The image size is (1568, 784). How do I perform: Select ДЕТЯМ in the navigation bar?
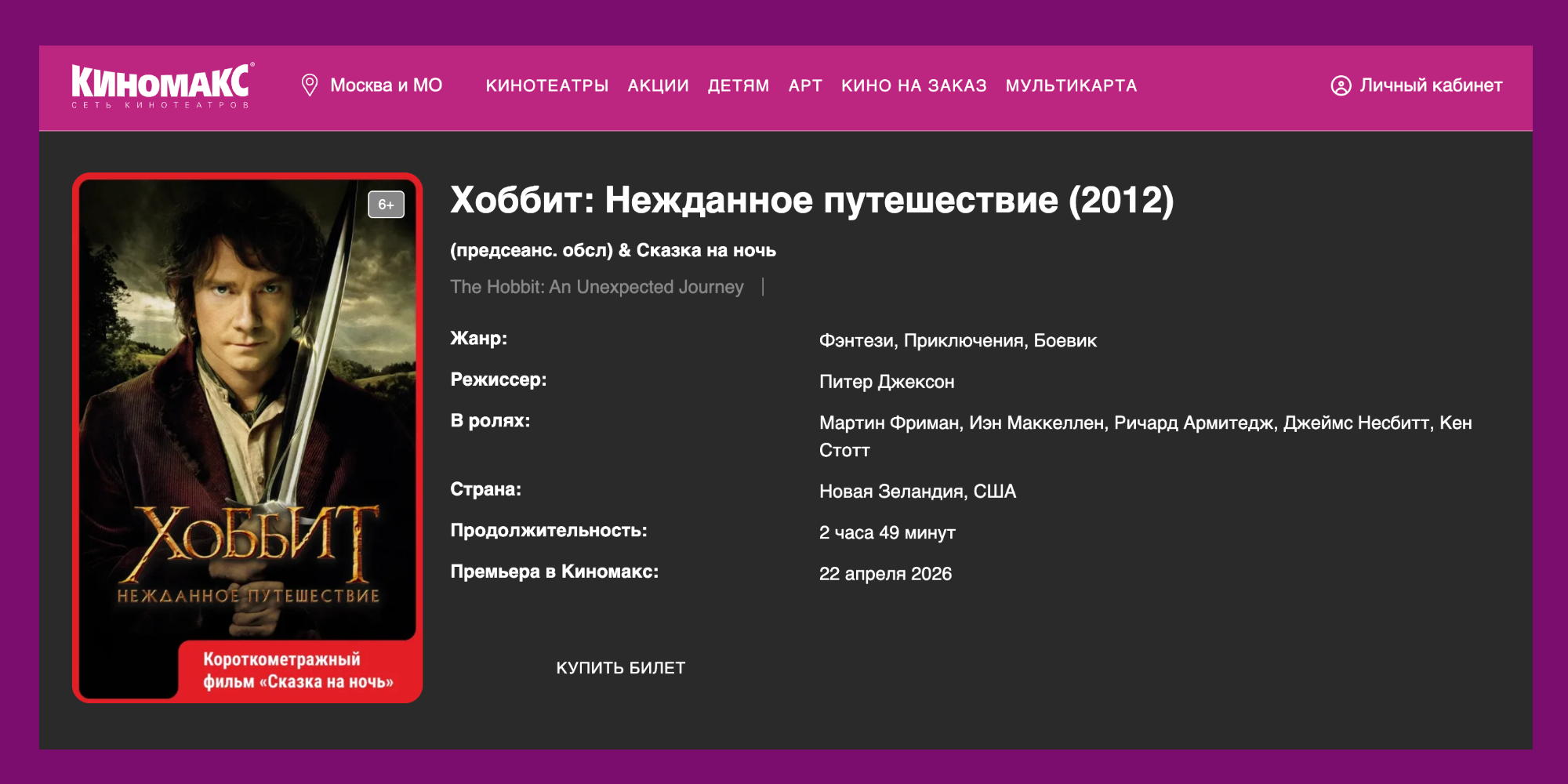point(738,85)
